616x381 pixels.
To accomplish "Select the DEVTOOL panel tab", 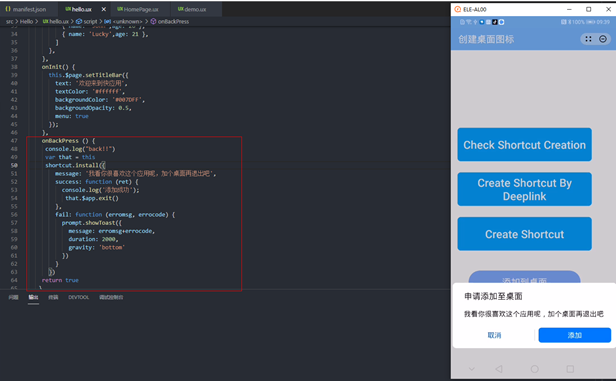I will pyautogui.click(x=79, y=297).
